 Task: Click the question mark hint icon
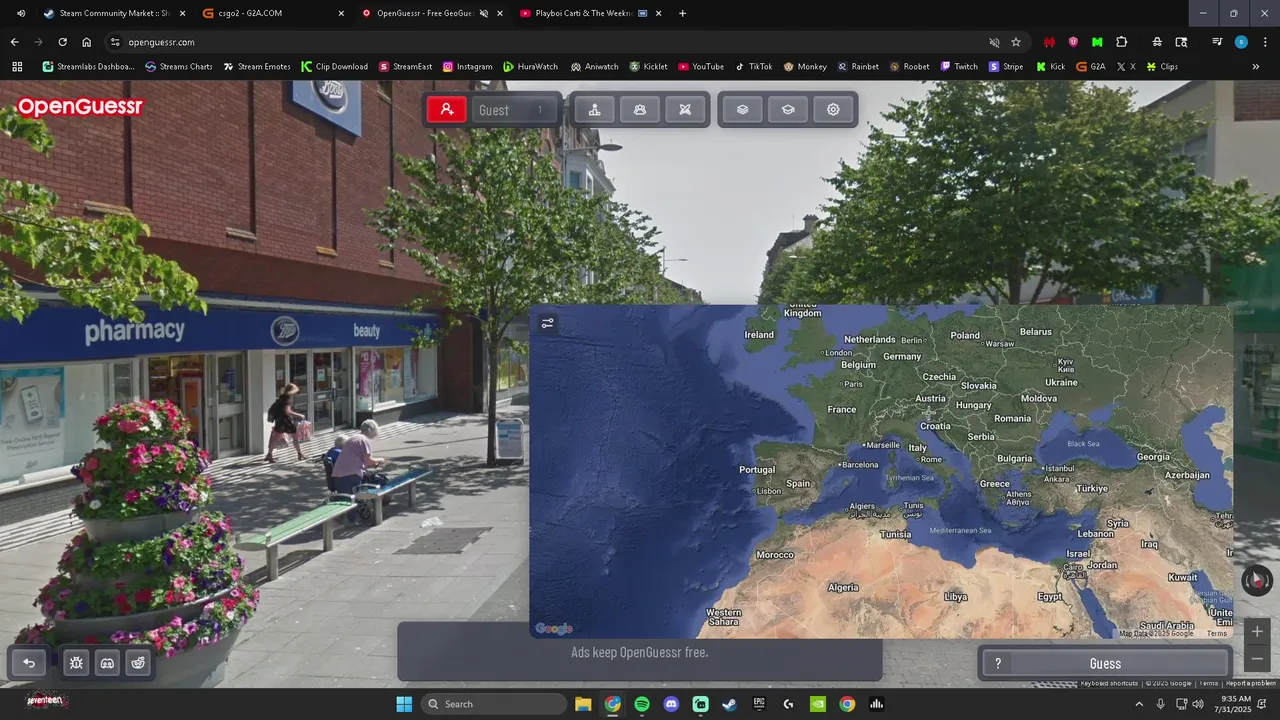coord(997,663)
